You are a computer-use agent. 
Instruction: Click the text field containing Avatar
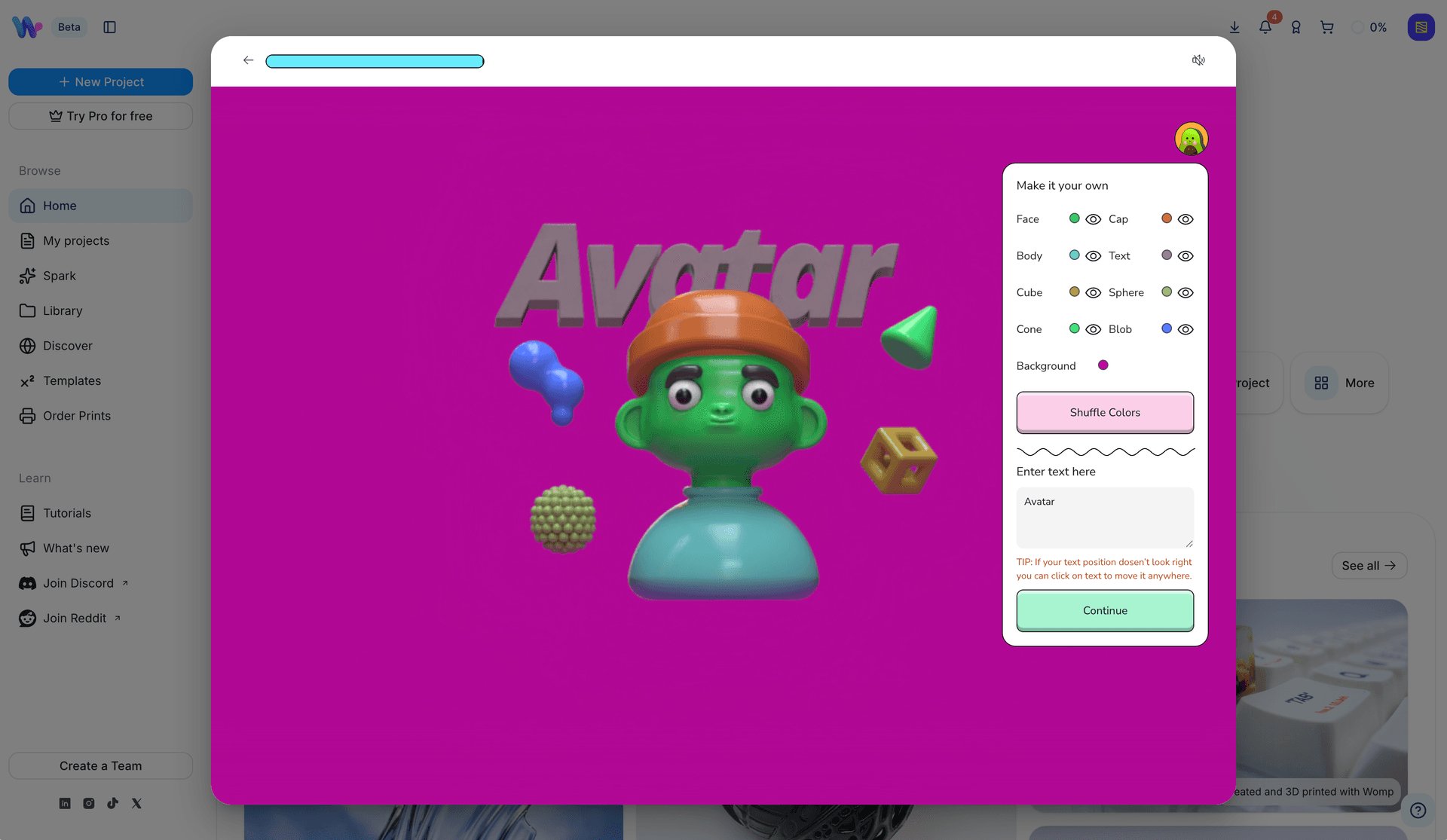[x=1105, y=518]
